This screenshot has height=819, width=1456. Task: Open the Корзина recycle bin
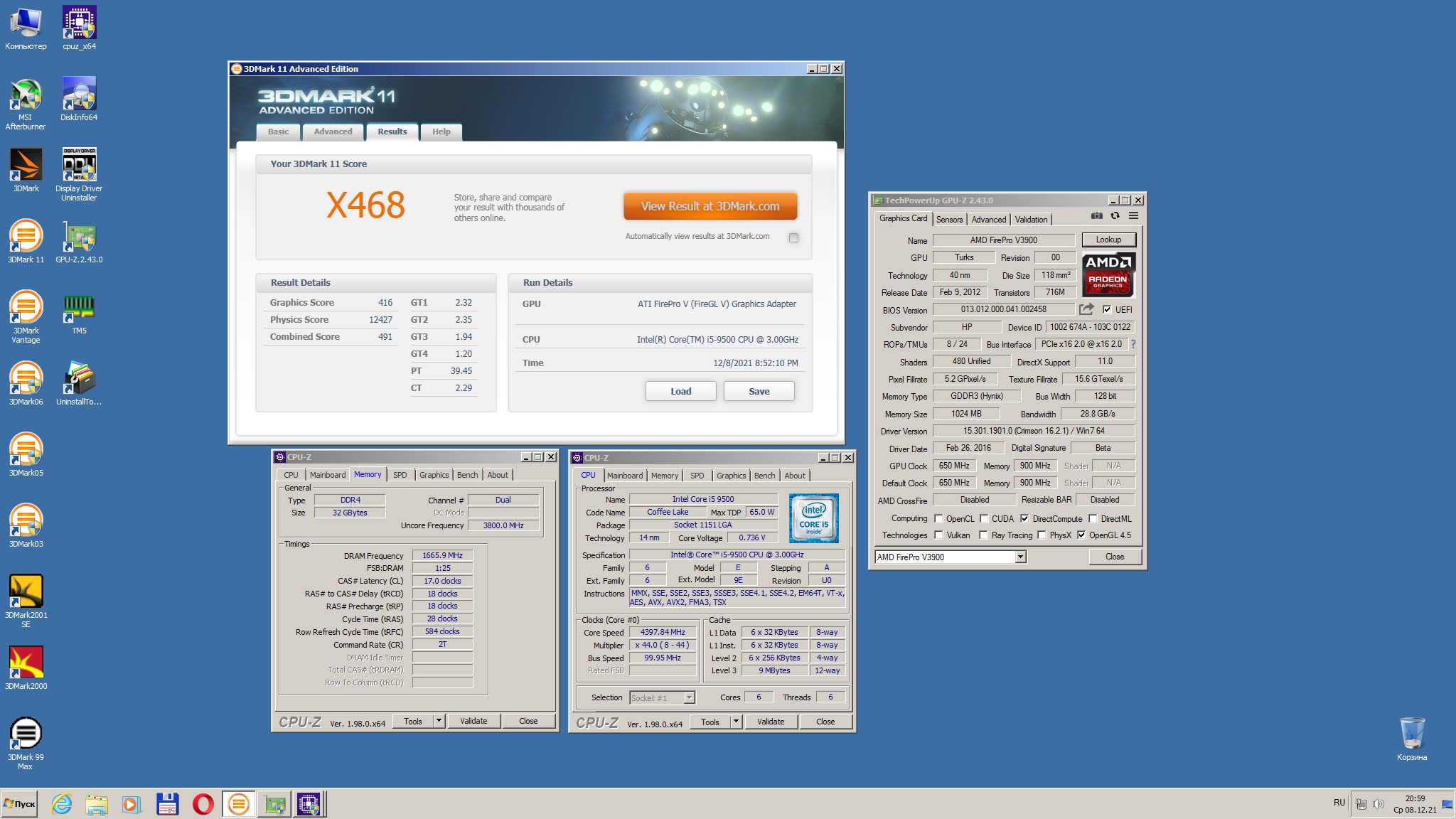[x=1412, y=739]
